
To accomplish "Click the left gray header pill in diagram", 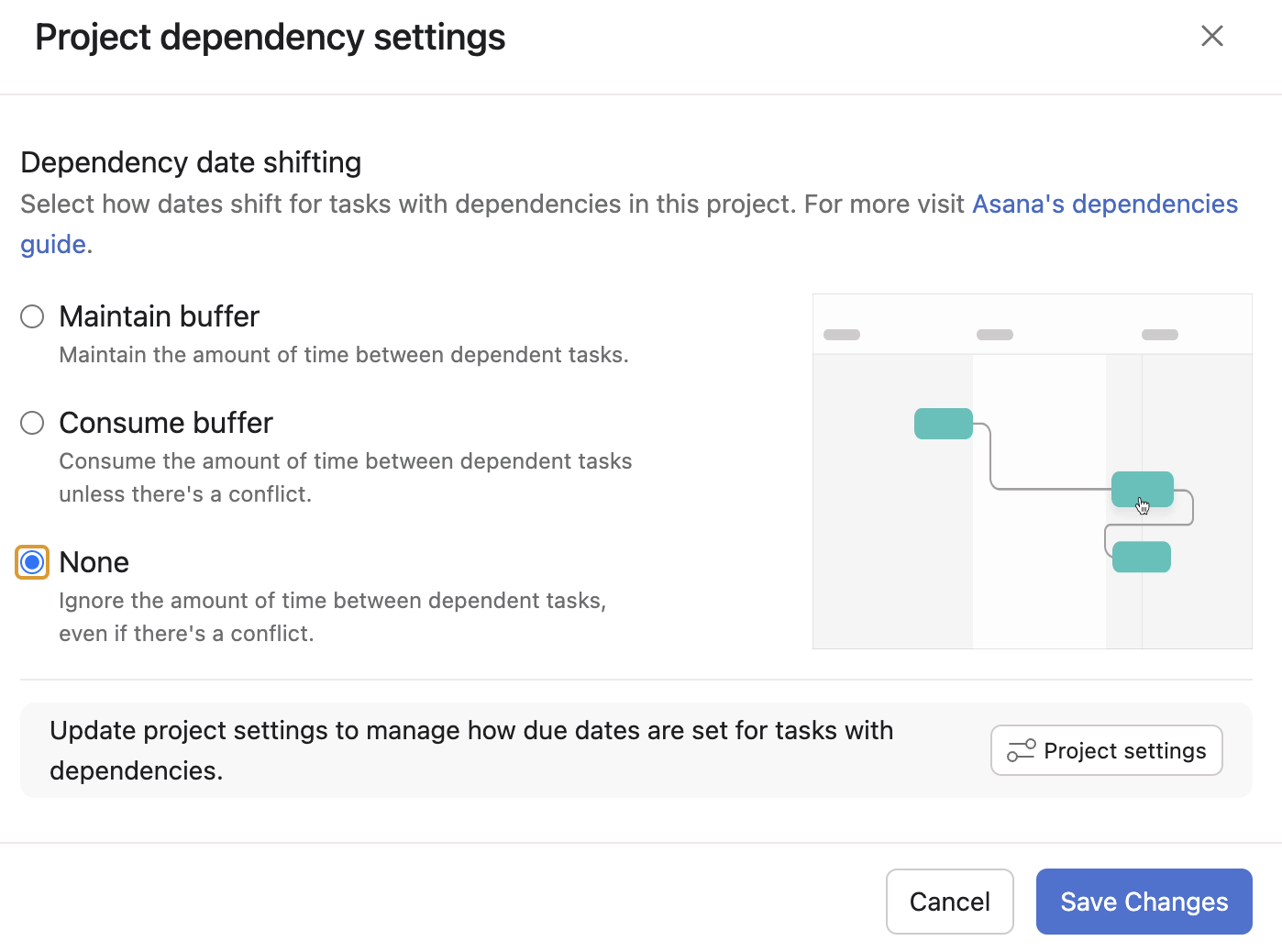I will [841, 335].
